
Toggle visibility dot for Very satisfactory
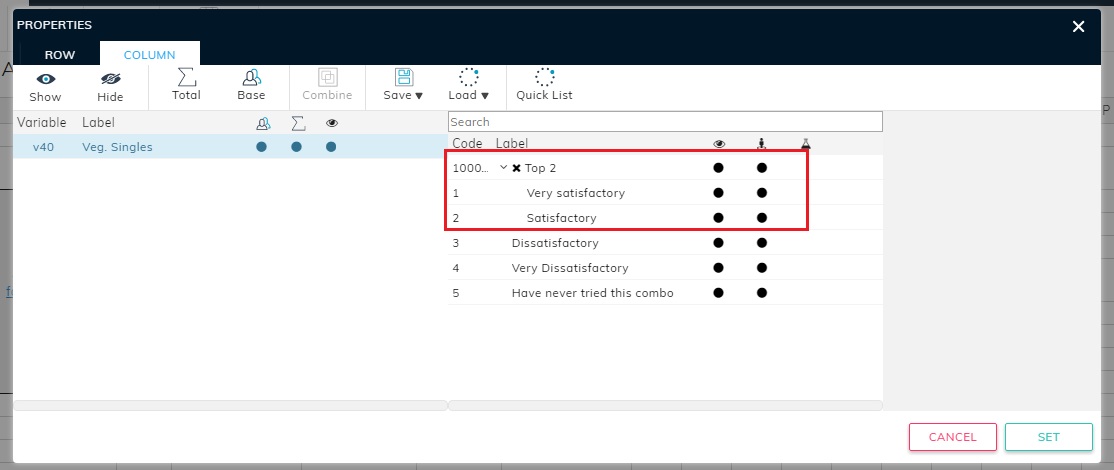point(718,192)
